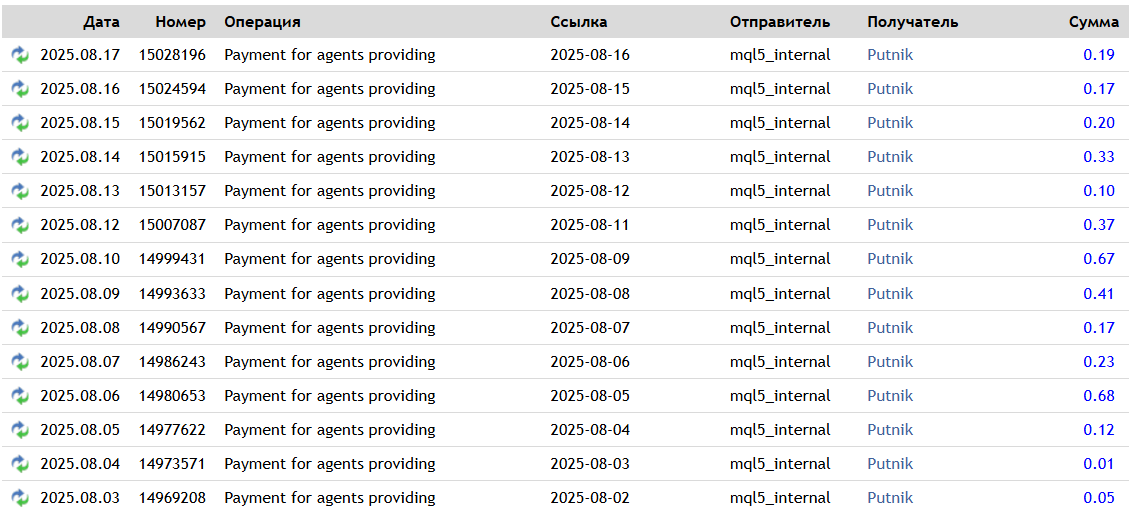Click the transfer icon for payment 15028196
The image size is (1132, 509).
click(x=20, y=55)
